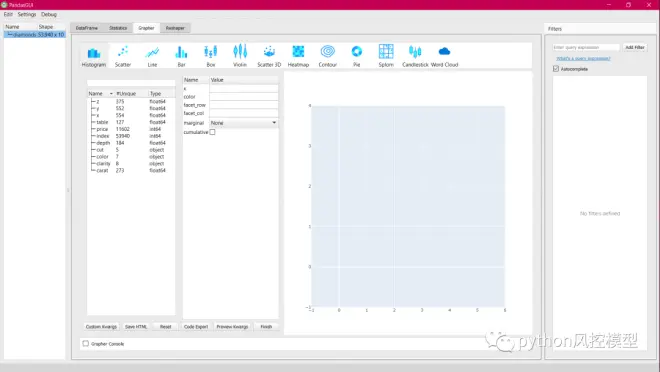Select the y column row
The height and width of the screenshot is (372, 660).
tap(131, 109)
